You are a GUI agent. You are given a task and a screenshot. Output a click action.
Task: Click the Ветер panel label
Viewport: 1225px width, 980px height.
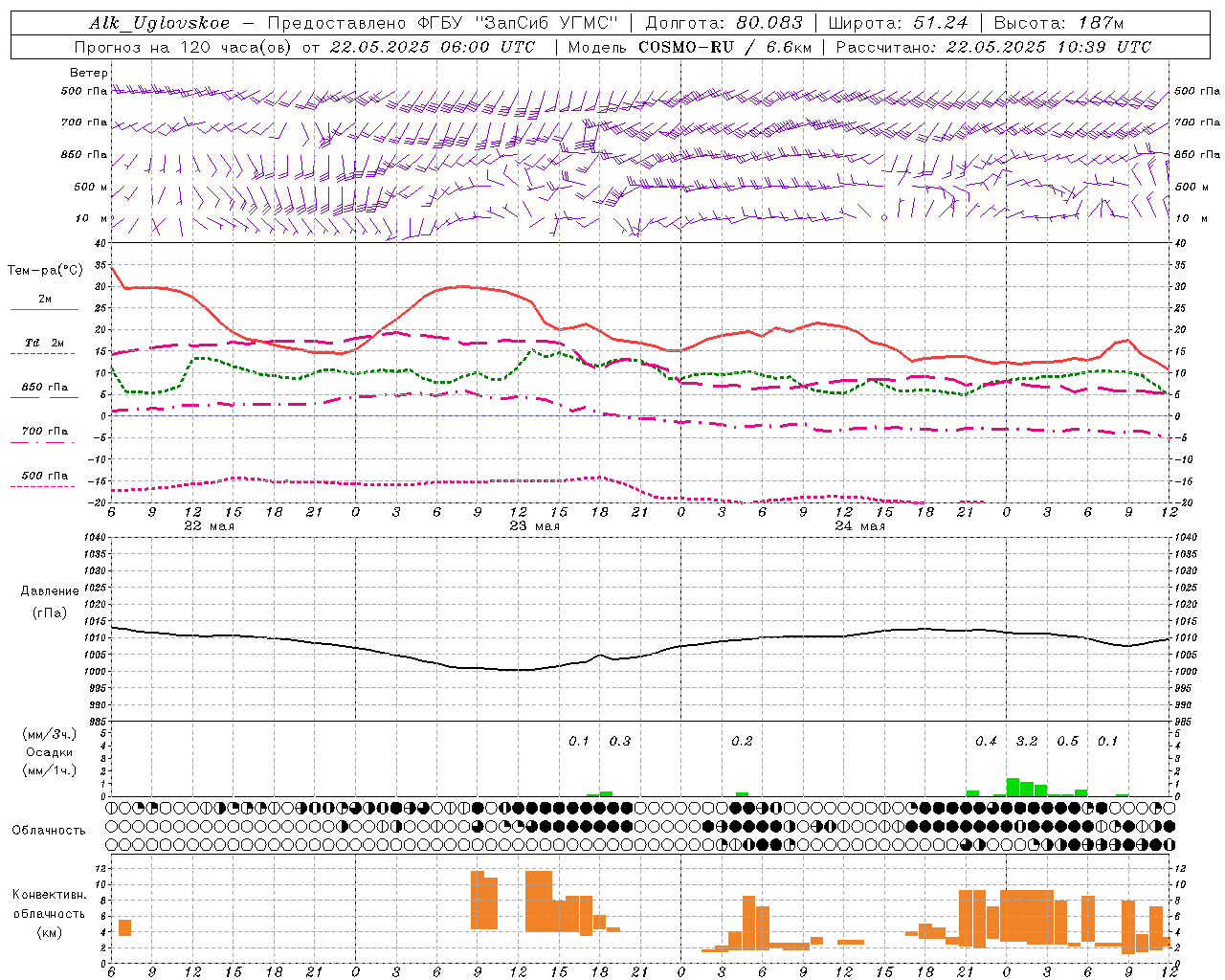tap(88, 73)
